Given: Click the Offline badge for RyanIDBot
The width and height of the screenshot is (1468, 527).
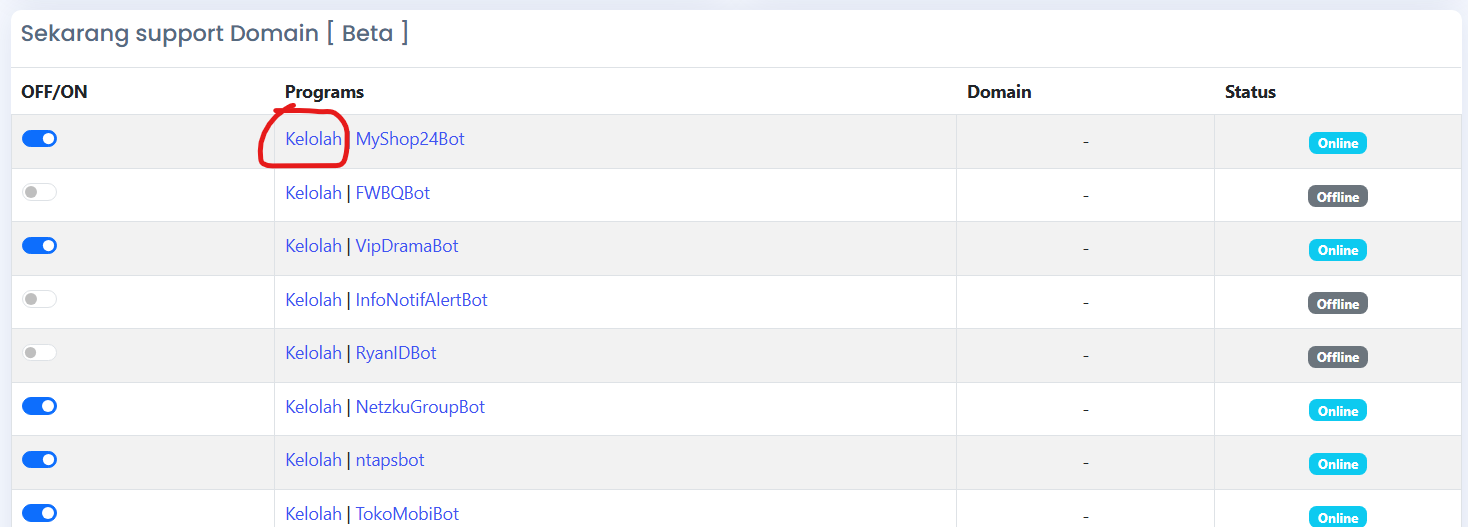Looking at the screenshot, I should 1337,357.
